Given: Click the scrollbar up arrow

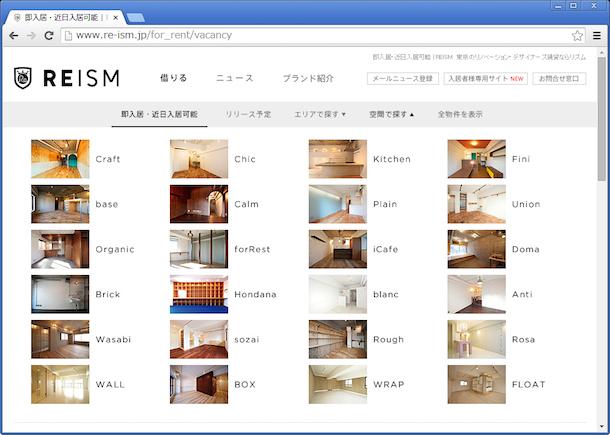Looking at the screenshot, I should 602,52.
